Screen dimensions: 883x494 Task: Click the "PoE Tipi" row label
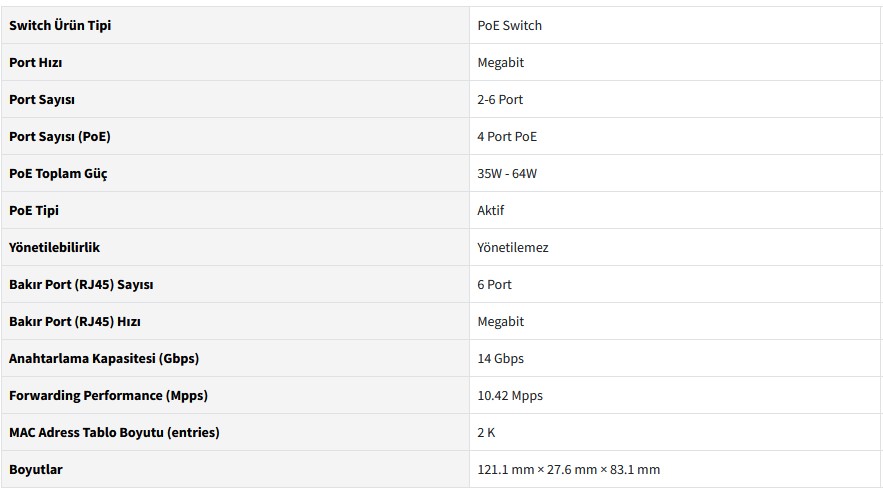(34, 210)
